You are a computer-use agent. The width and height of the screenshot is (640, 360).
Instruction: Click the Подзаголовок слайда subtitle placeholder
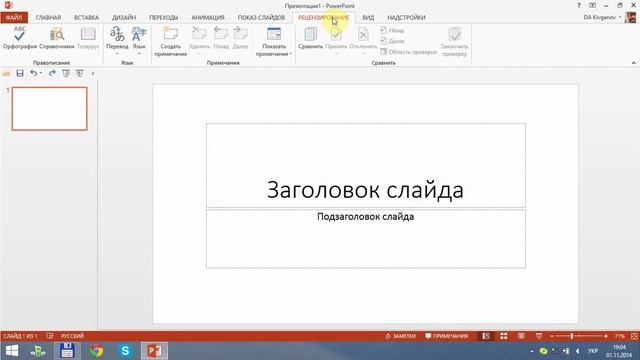point(366,239)
